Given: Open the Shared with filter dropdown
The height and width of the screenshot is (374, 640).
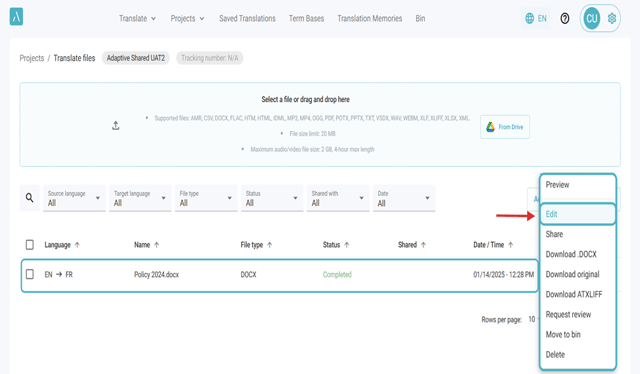Looking at the screenshot, I should point(338,198).
